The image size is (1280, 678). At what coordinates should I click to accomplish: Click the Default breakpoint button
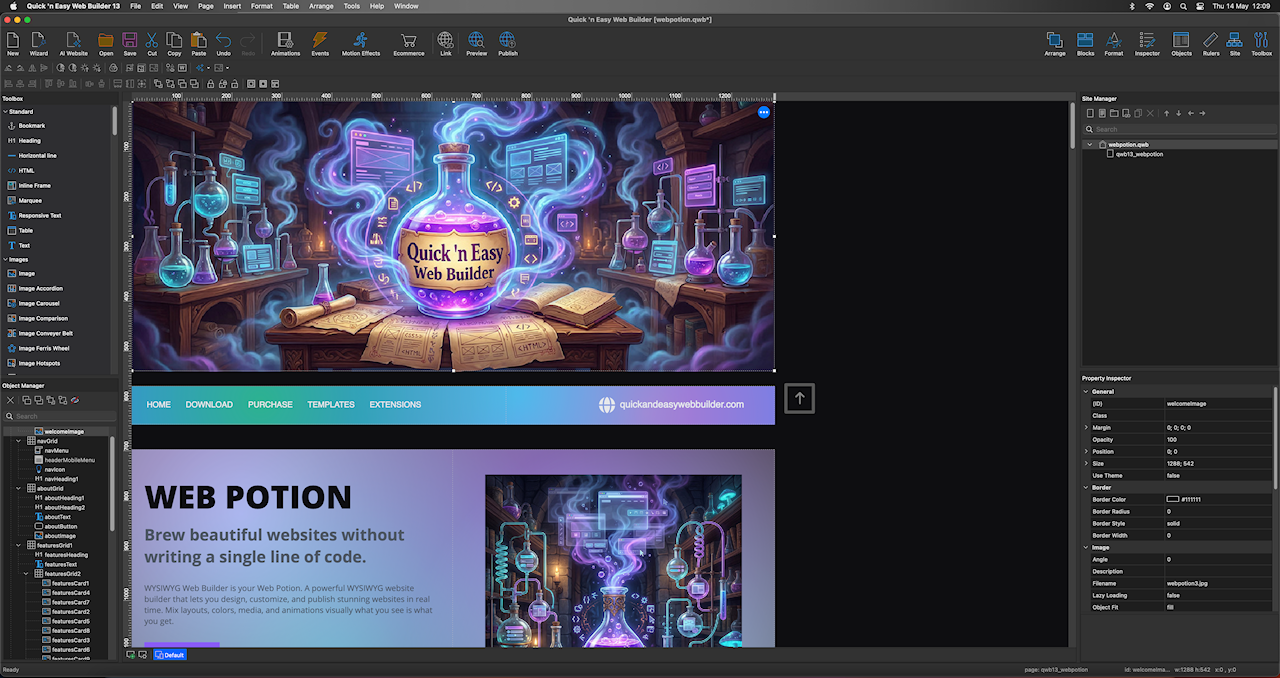click(x=170, y=655)
